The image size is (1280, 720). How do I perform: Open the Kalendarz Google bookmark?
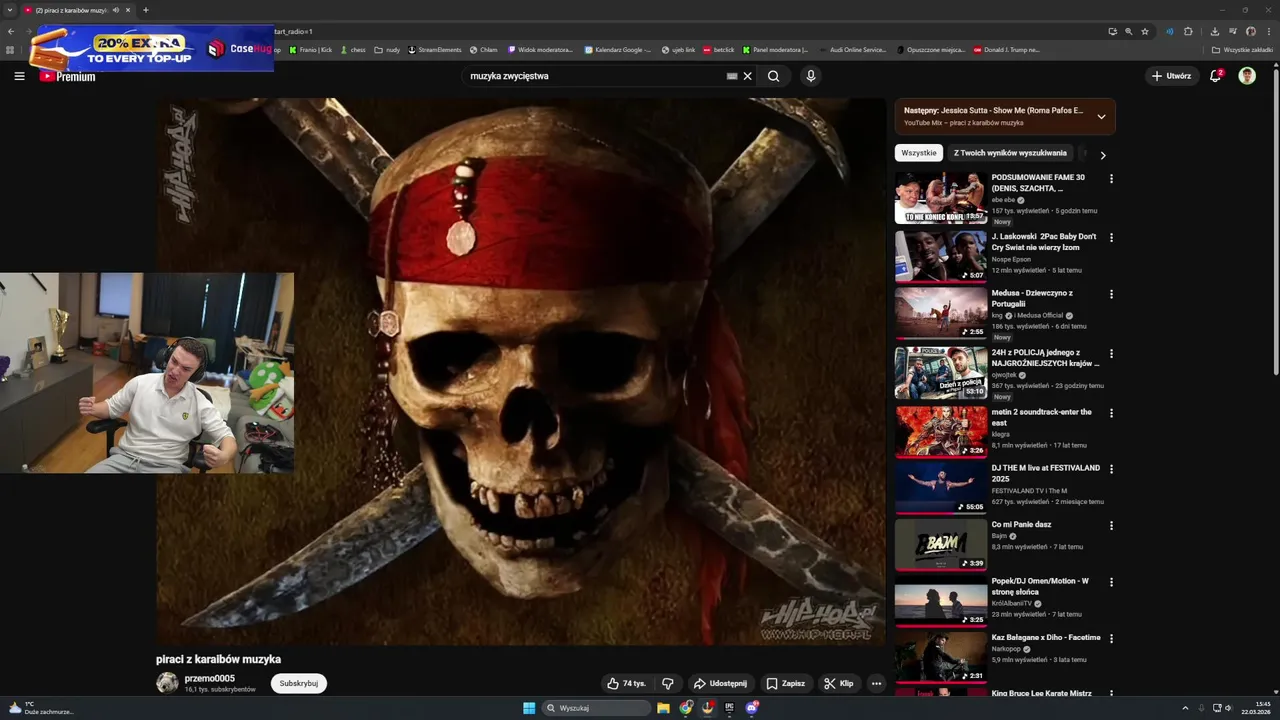[618, 49]
